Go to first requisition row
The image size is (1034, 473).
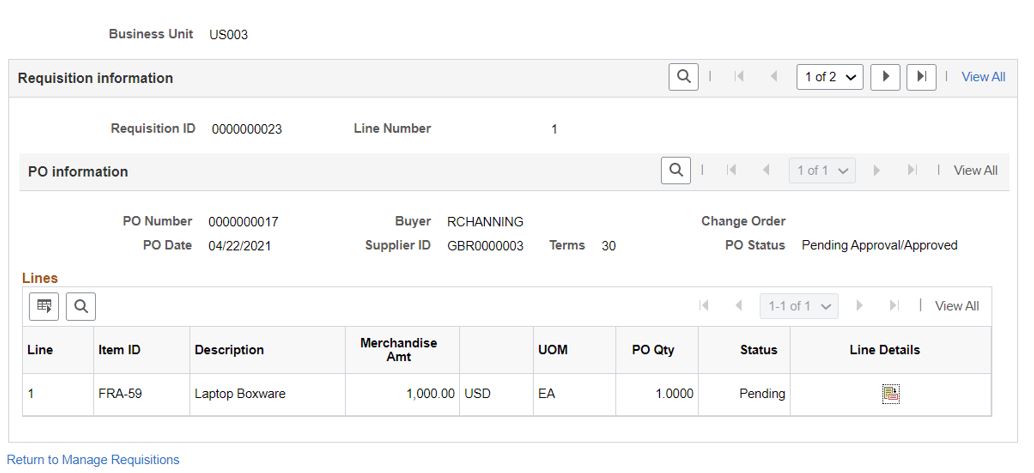[738, 77]
